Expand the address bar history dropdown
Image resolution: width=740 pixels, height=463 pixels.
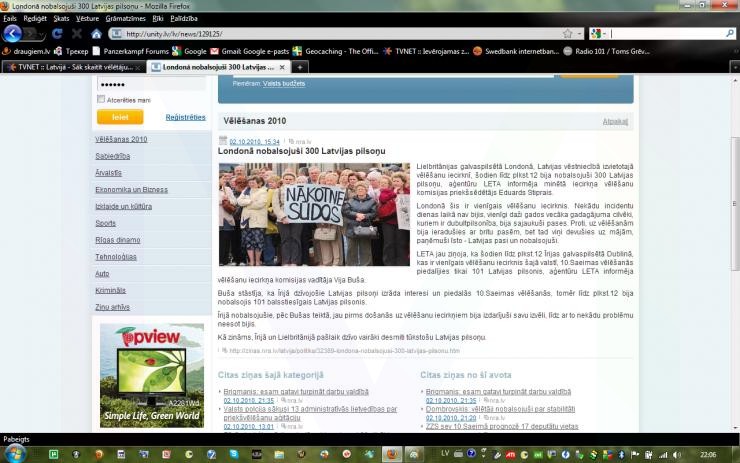click(x=579, y=33)
